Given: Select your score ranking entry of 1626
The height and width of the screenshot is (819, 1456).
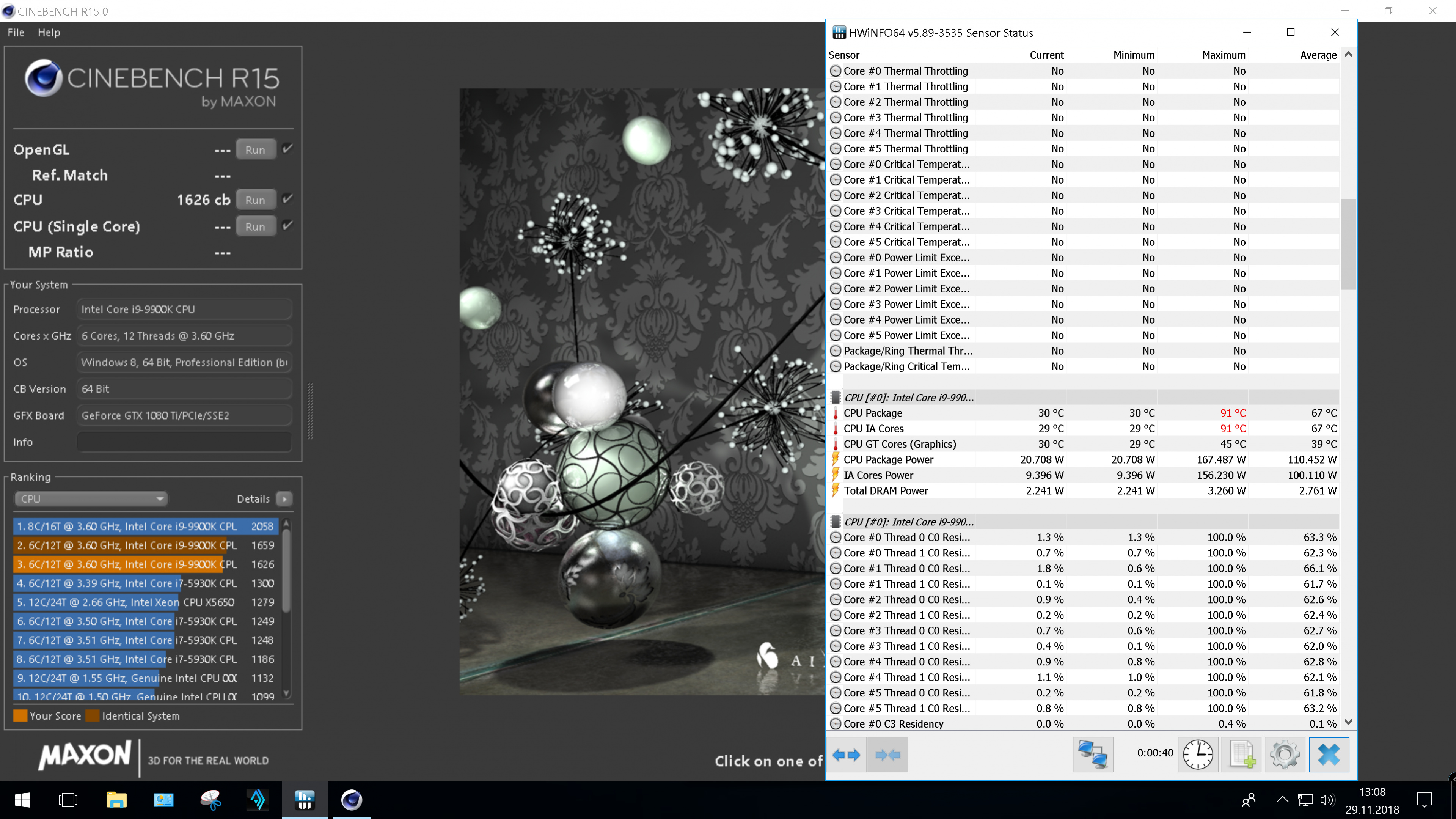Looking at the screenshot, I should coord(146,564).
